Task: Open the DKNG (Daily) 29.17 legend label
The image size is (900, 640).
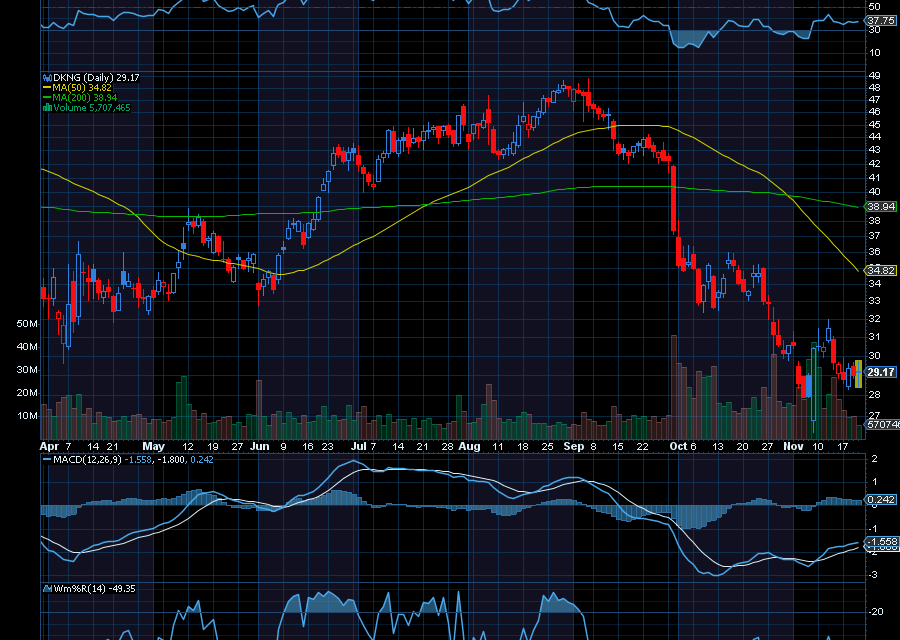Action: [x=95, y=75]
